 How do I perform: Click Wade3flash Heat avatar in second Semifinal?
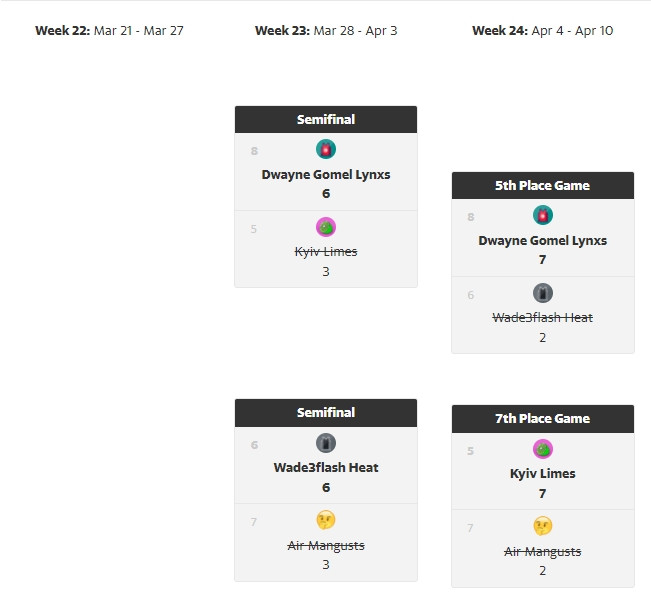tap(326, 442)
